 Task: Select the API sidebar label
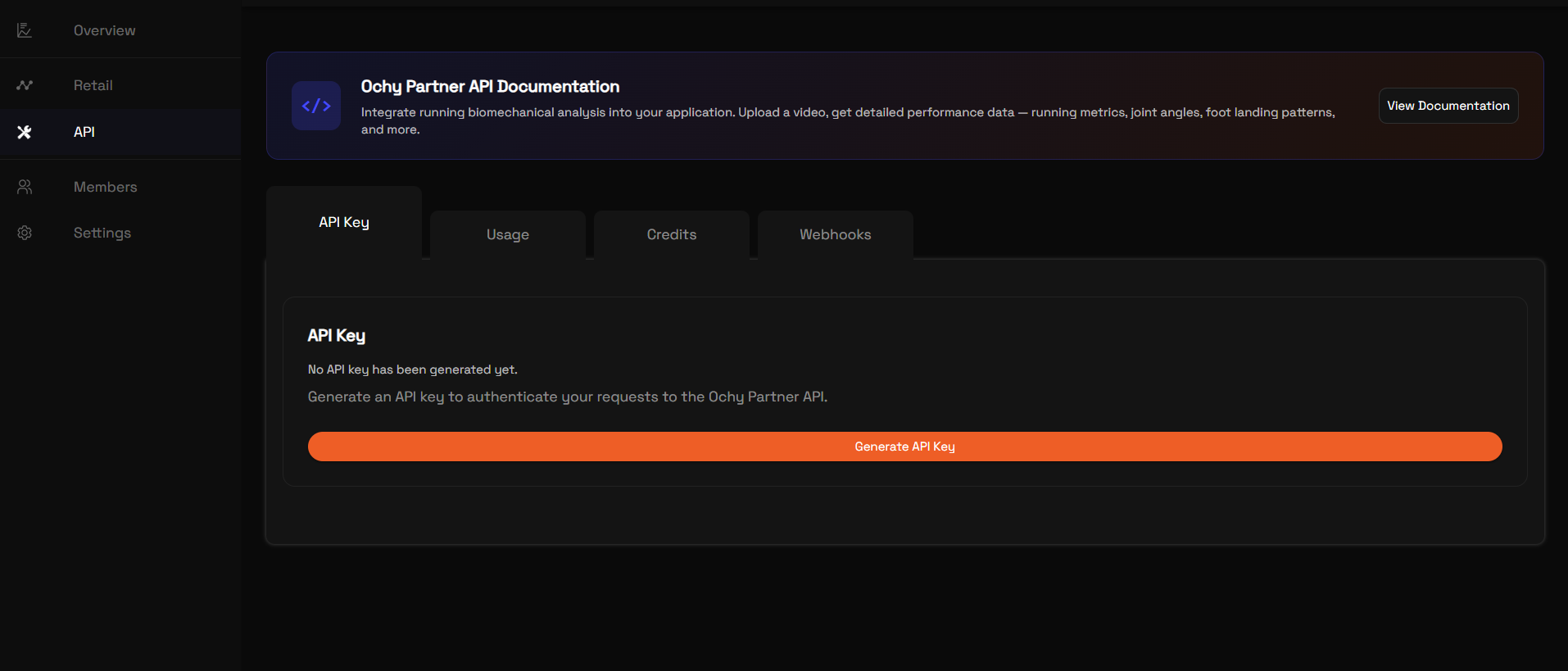pyautogui.click(x=84, y=132)
